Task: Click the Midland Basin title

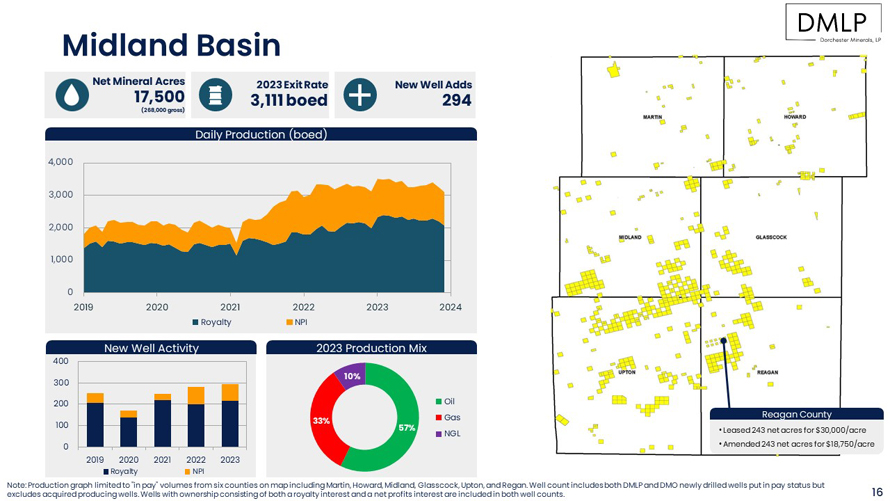Action: 171,45
